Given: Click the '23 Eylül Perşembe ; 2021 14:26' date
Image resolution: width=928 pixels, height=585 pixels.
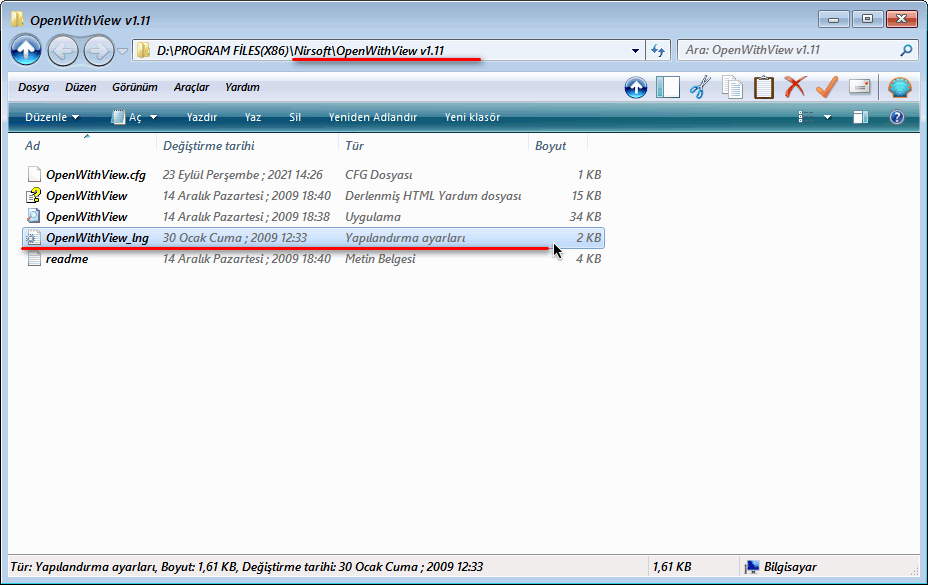Looking at the screenshot, I should point(243,175).
